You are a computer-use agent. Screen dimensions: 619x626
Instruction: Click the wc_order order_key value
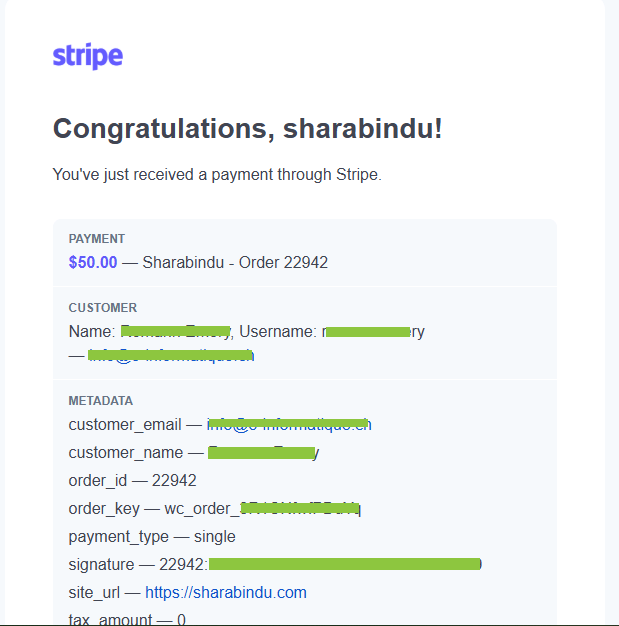pyautogui.click(x=263, y=509)
